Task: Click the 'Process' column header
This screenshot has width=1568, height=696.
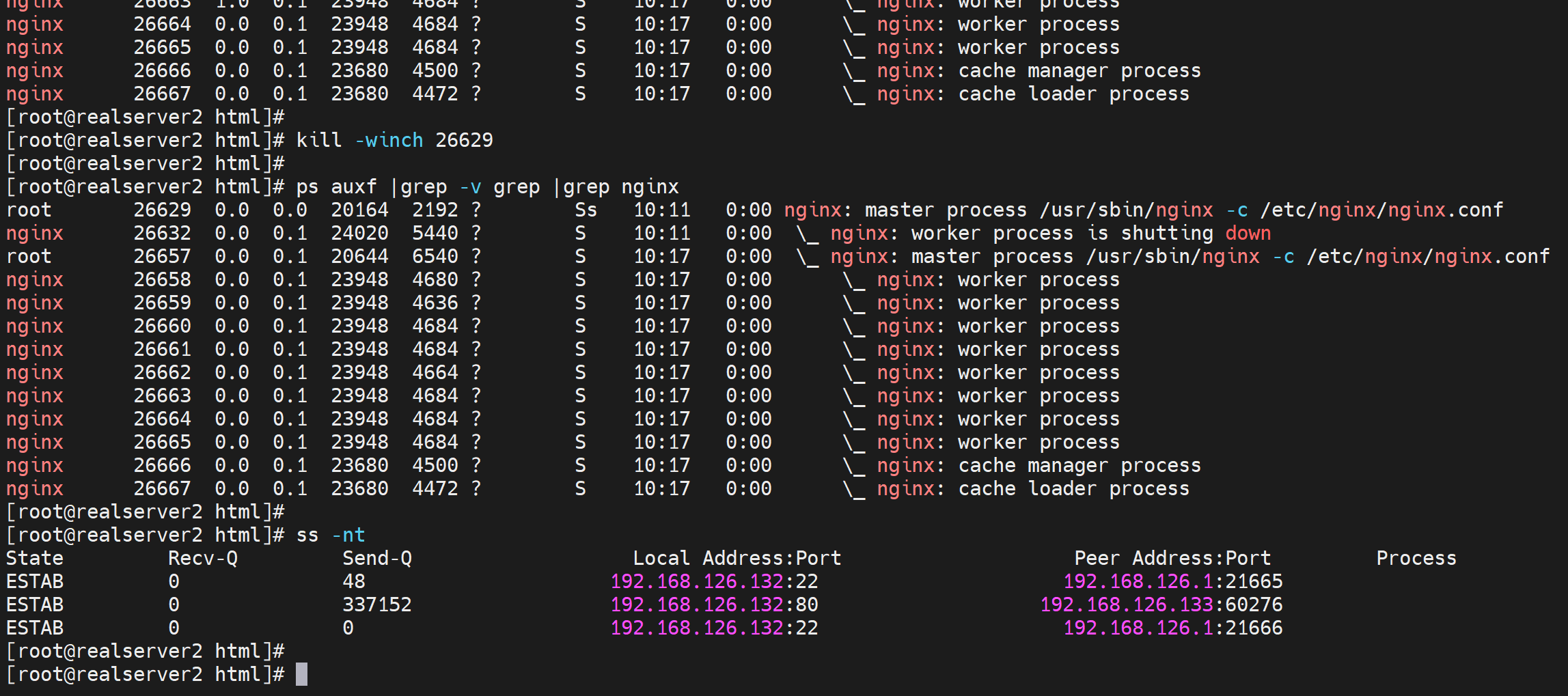Action: (1416, 558)
